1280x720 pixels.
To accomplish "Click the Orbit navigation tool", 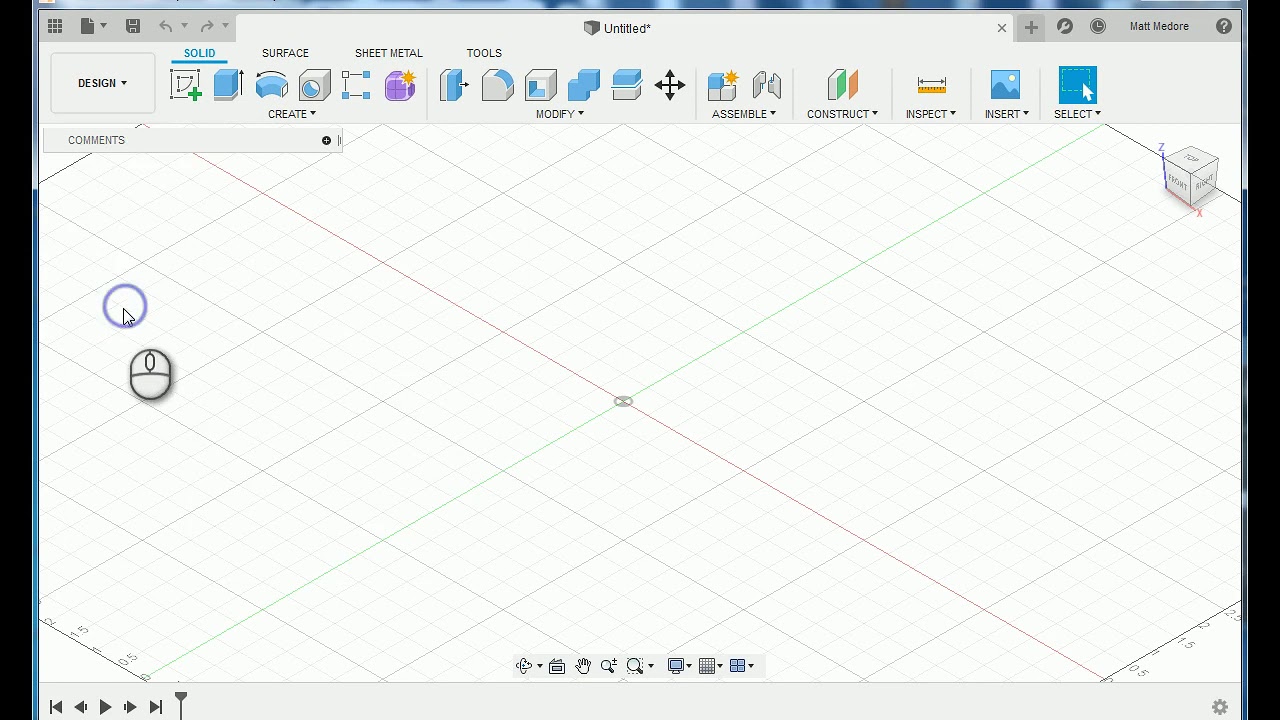I will coord(524,666).
